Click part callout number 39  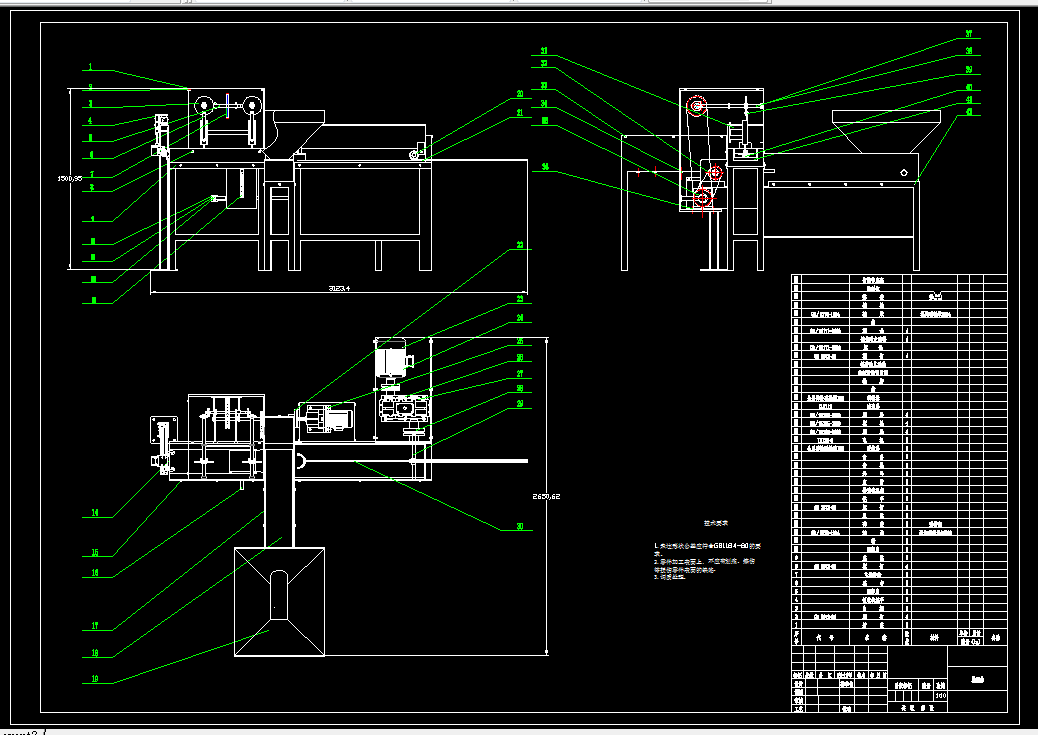(968, 69)
